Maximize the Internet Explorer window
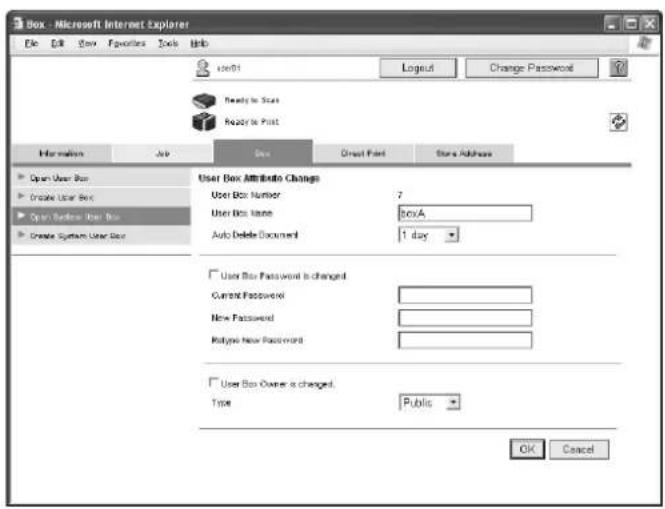 pos(631,24)
